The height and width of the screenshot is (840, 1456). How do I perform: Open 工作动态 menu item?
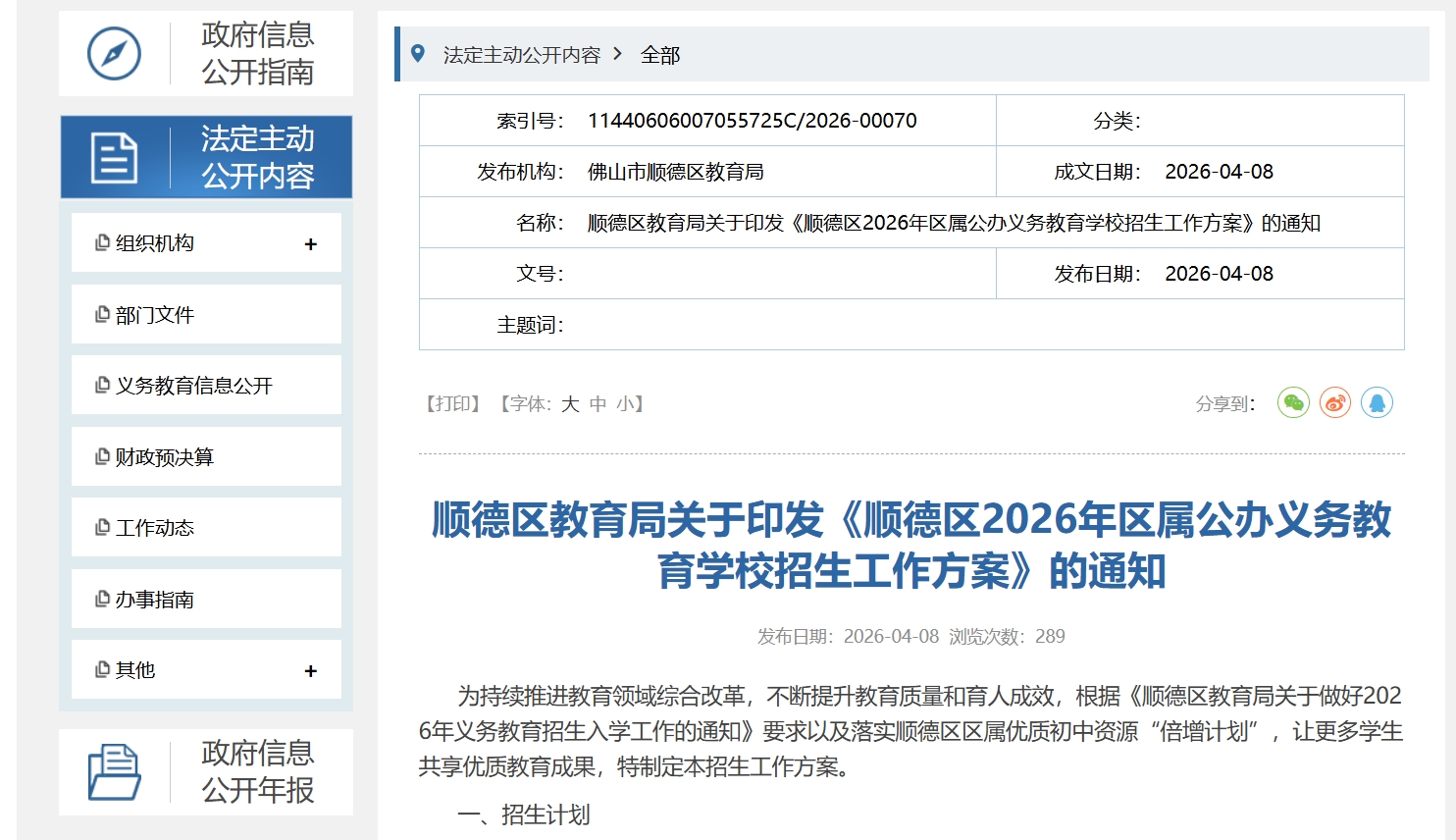point(154,528)
